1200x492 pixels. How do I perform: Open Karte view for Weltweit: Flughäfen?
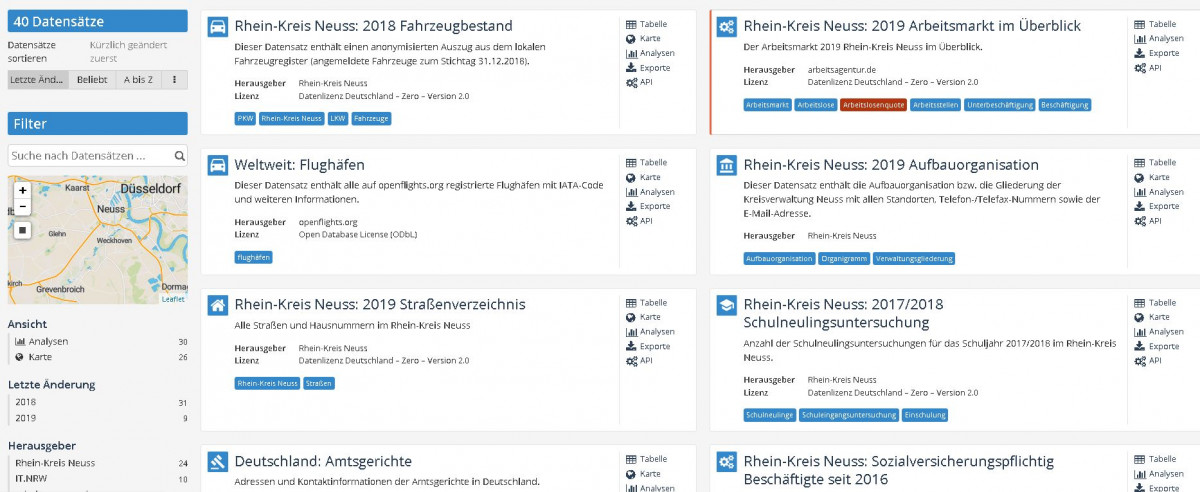tap(651, 177)
